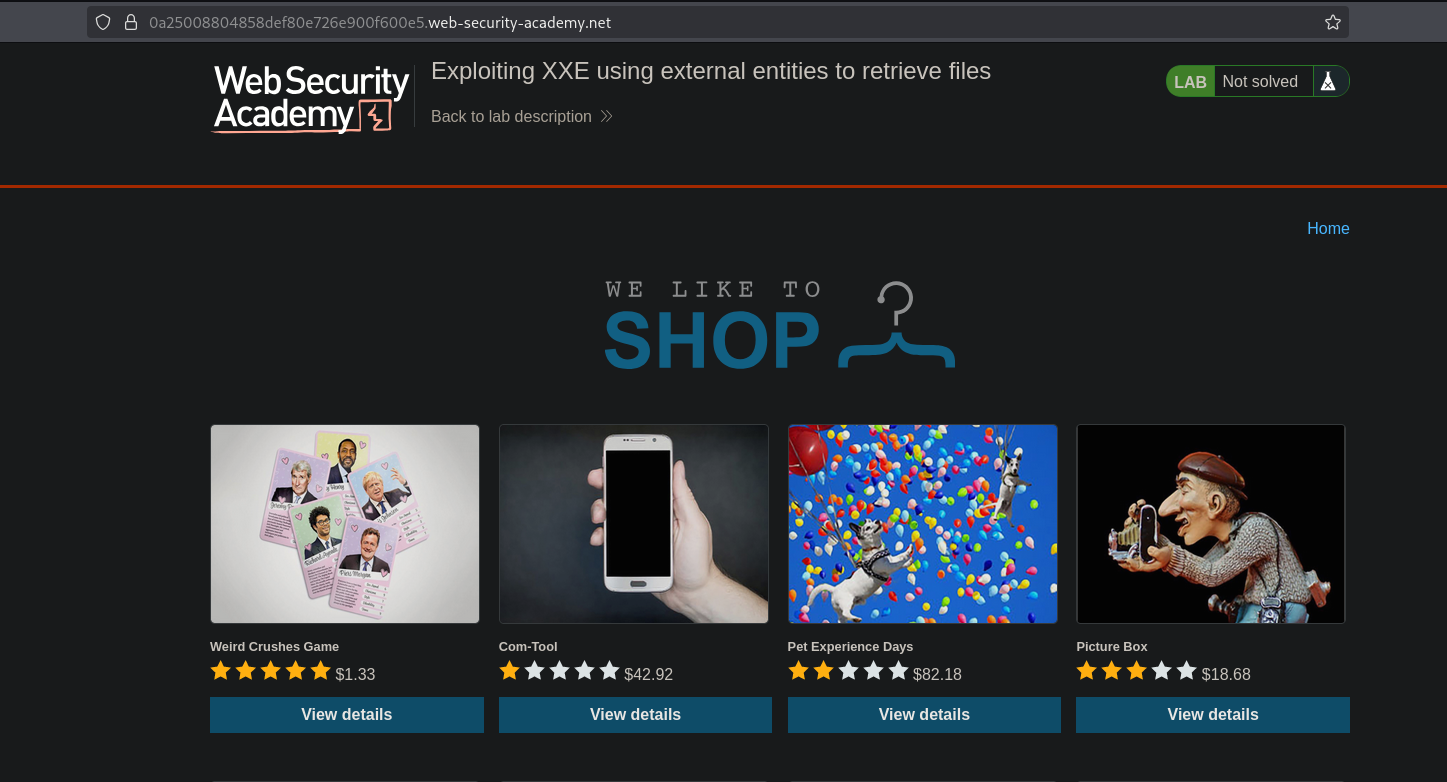Click the double chevron beside lab description
The height and width of the screenshot is (782, 1447).
606,117
